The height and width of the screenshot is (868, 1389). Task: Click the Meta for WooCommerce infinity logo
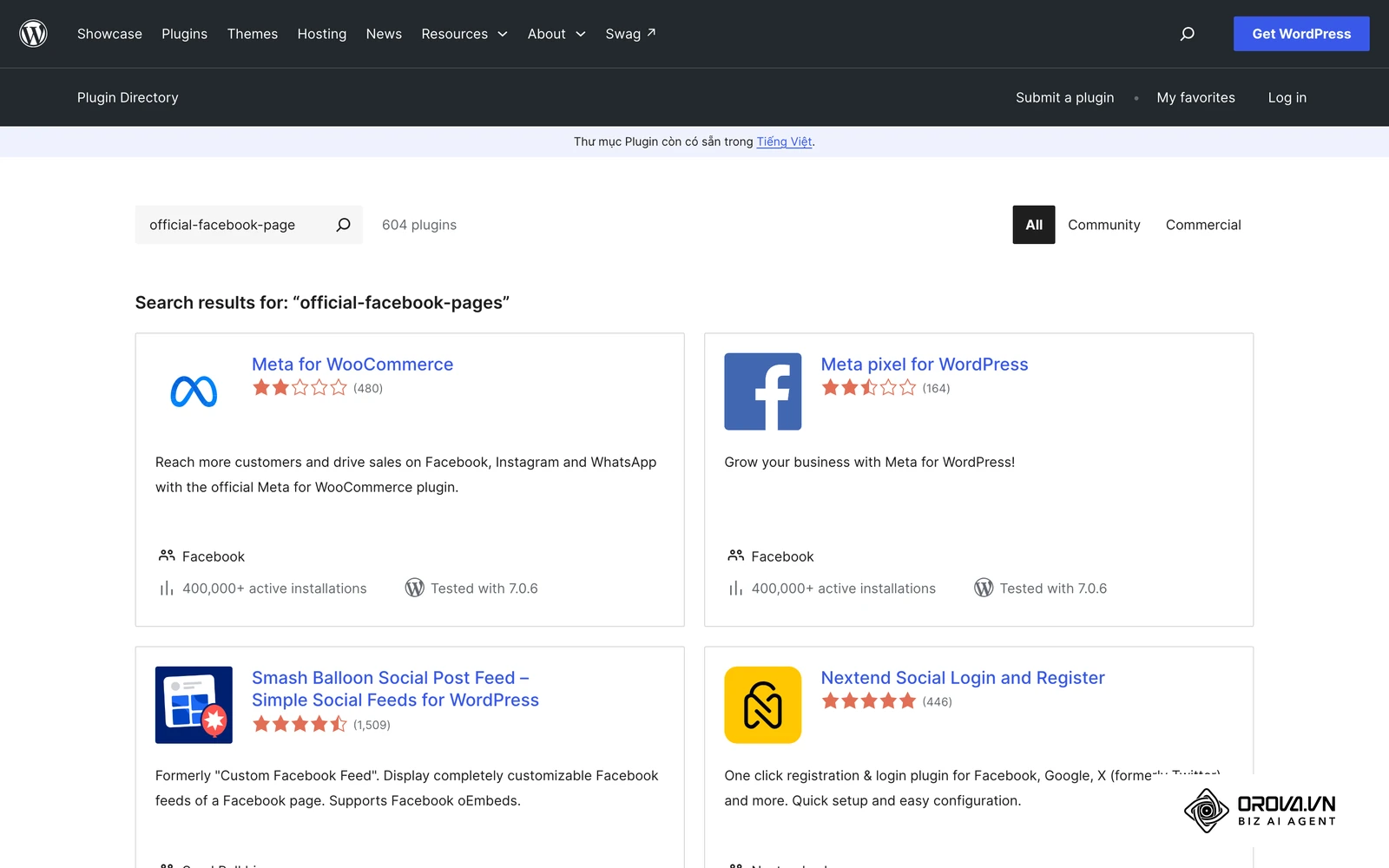[x=194, y=391]
